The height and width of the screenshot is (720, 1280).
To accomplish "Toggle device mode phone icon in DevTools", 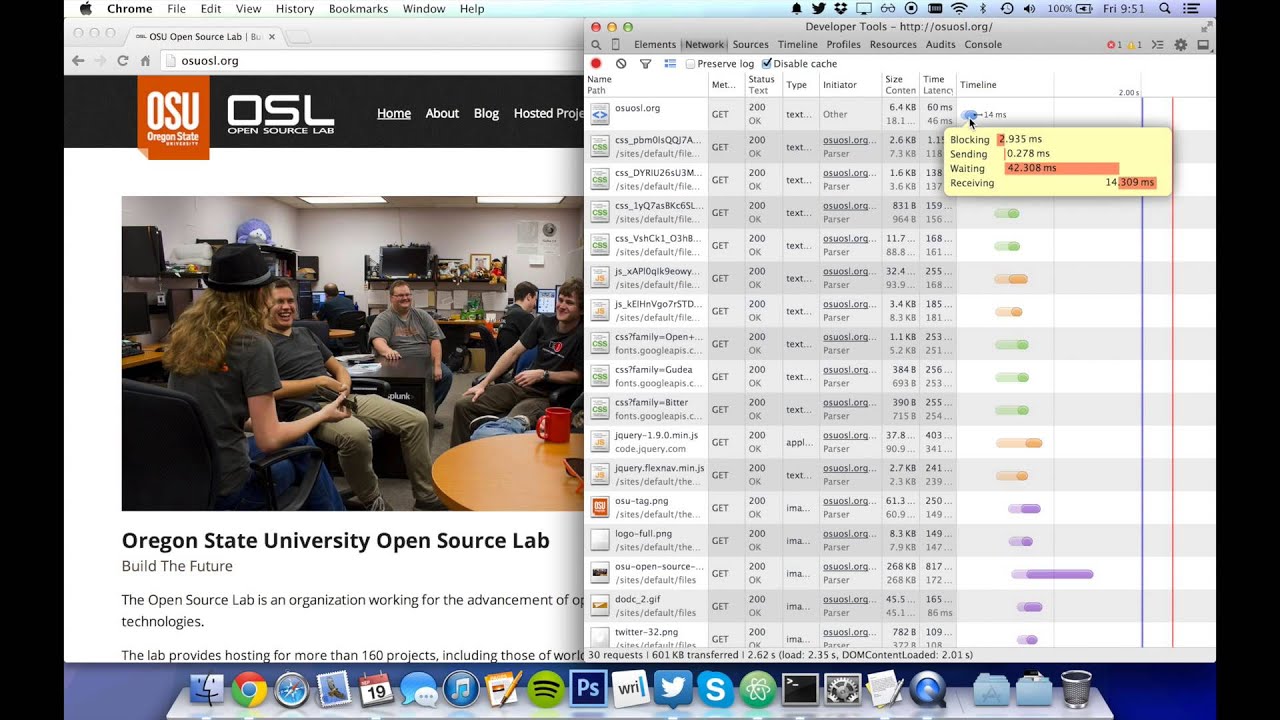I will 616,45.
